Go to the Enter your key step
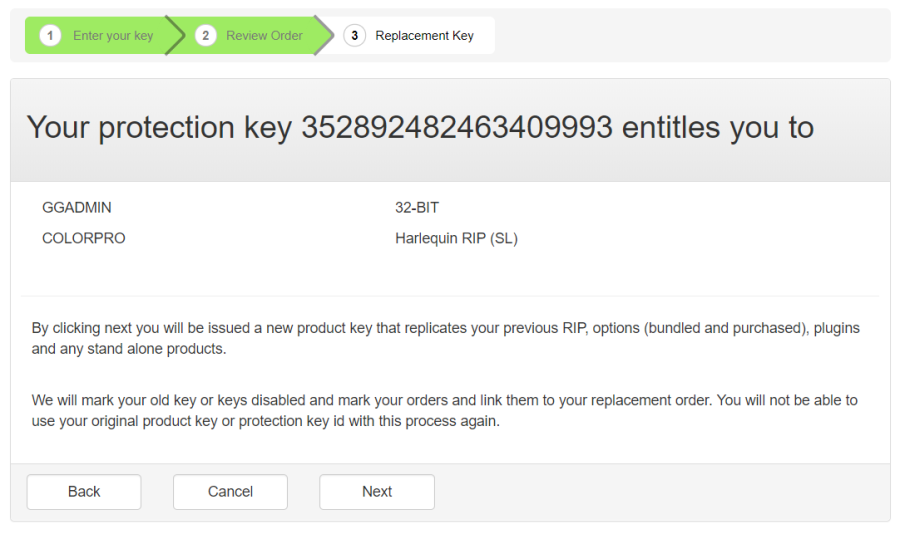900x534 pixels. pos(113,36)
